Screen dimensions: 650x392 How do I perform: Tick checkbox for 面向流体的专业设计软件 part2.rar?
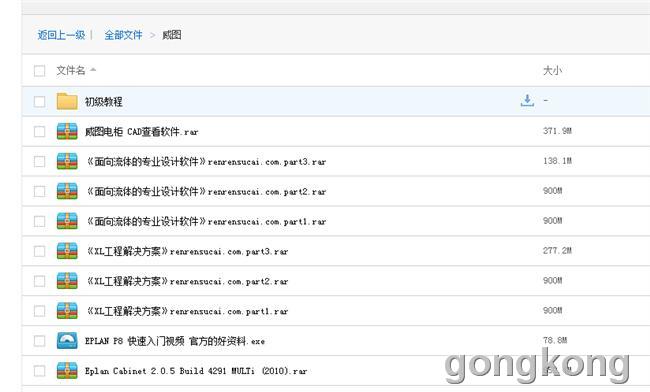pyautogui.click(x=39, y=191)
